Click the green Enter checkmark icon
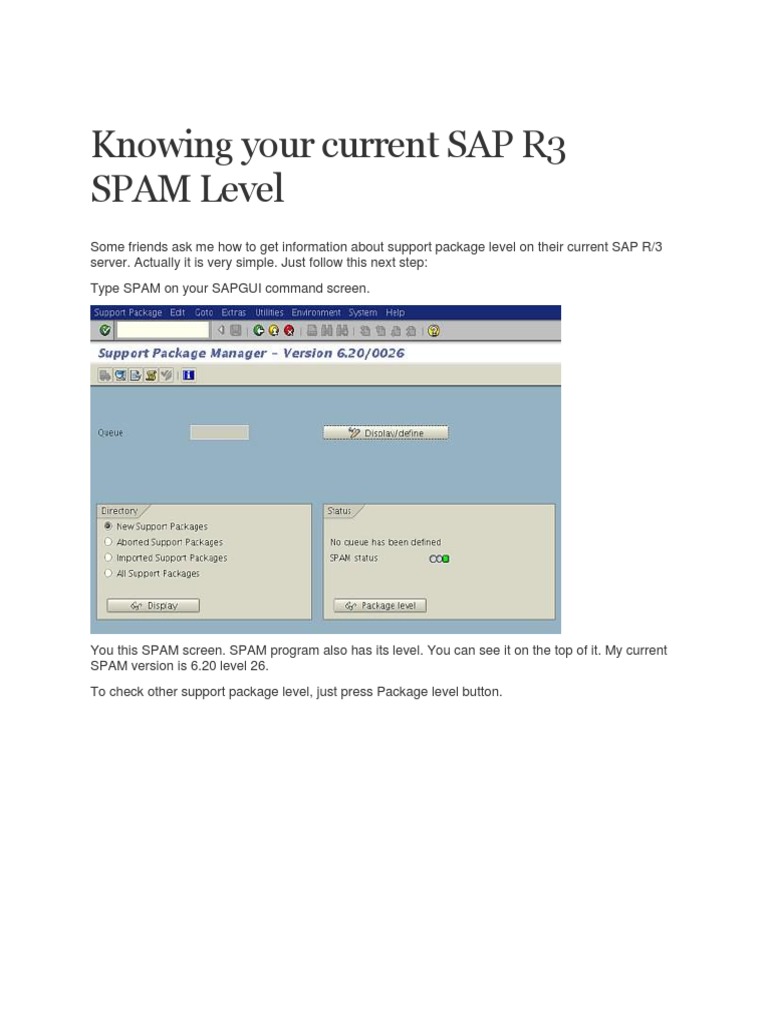This screenshot has height=1024, width=768. point(104,330)
